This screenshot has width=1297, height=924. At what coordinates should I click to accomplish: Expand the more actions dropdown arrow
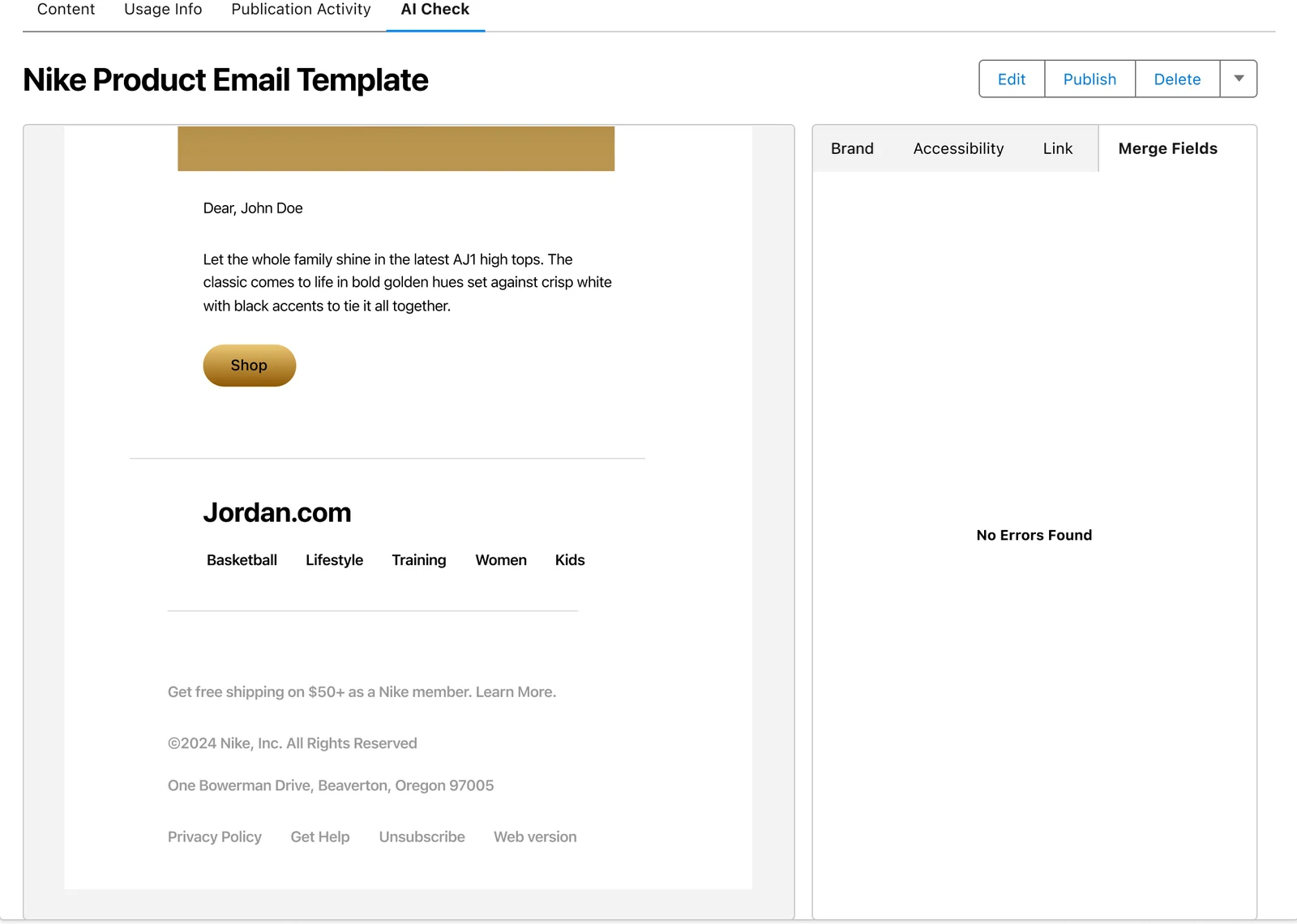(x=1239, y=79)
